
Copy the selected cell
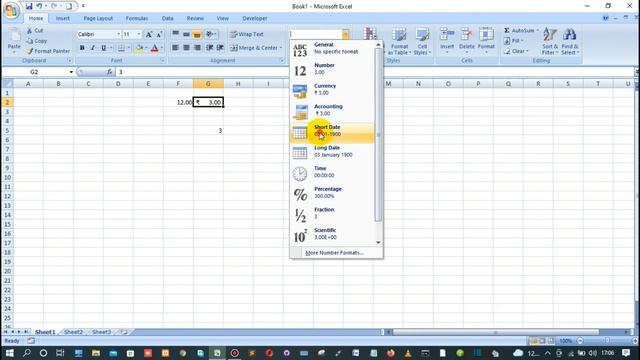(37, 41)
